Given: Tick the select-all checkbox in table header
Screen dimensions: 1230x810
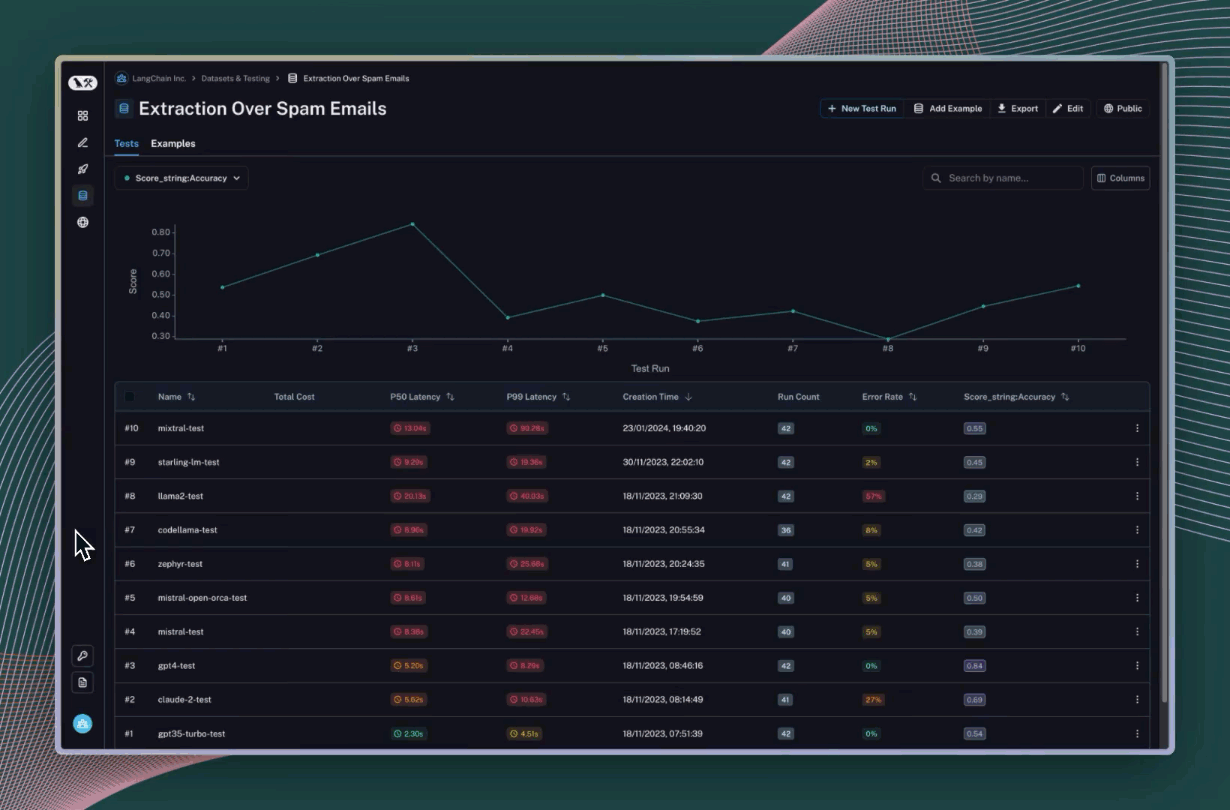Looking at the screenshot, I should 129,397.
